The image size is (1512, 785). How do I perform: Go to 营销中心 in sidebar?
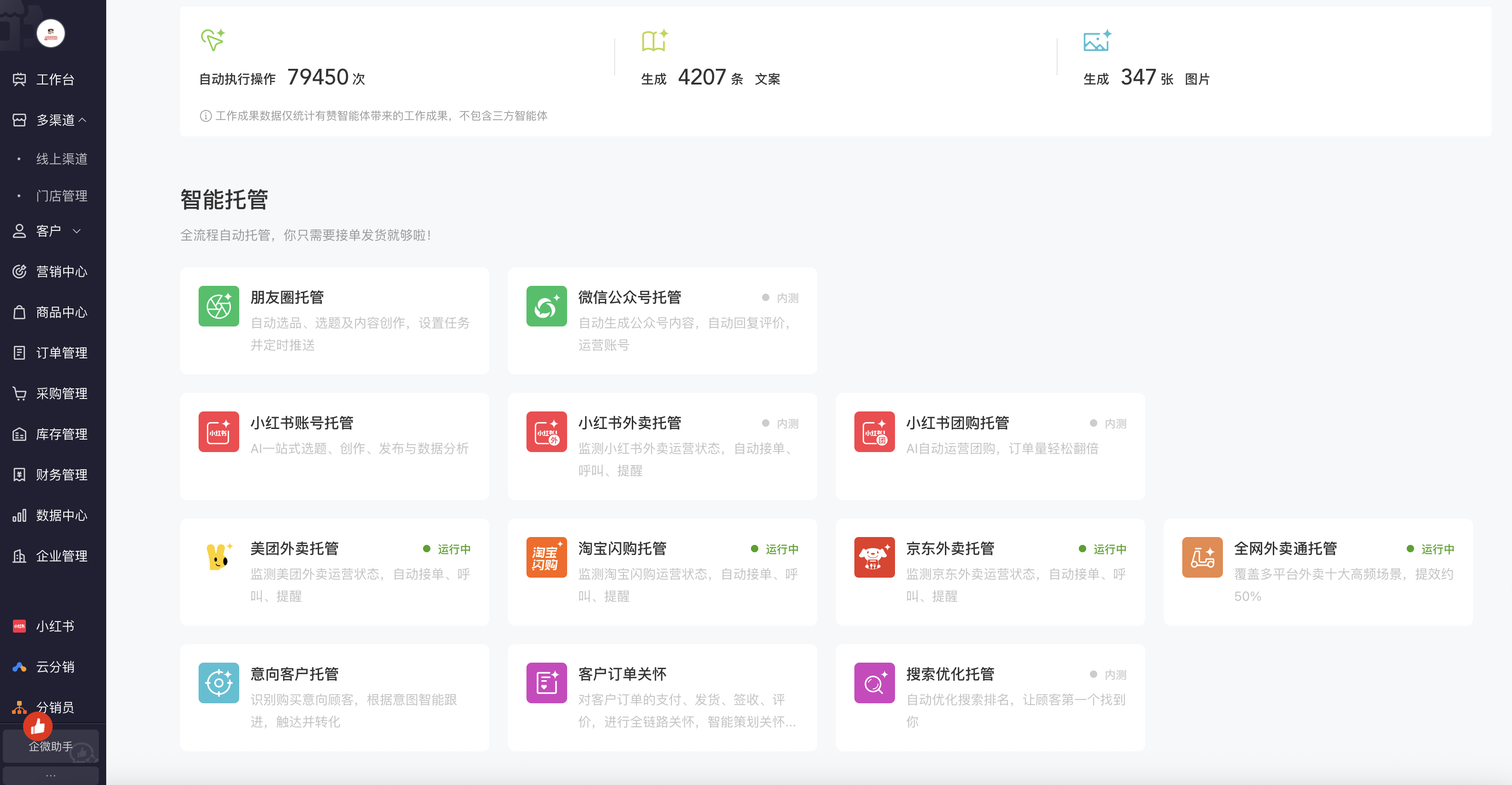point(61,272)
